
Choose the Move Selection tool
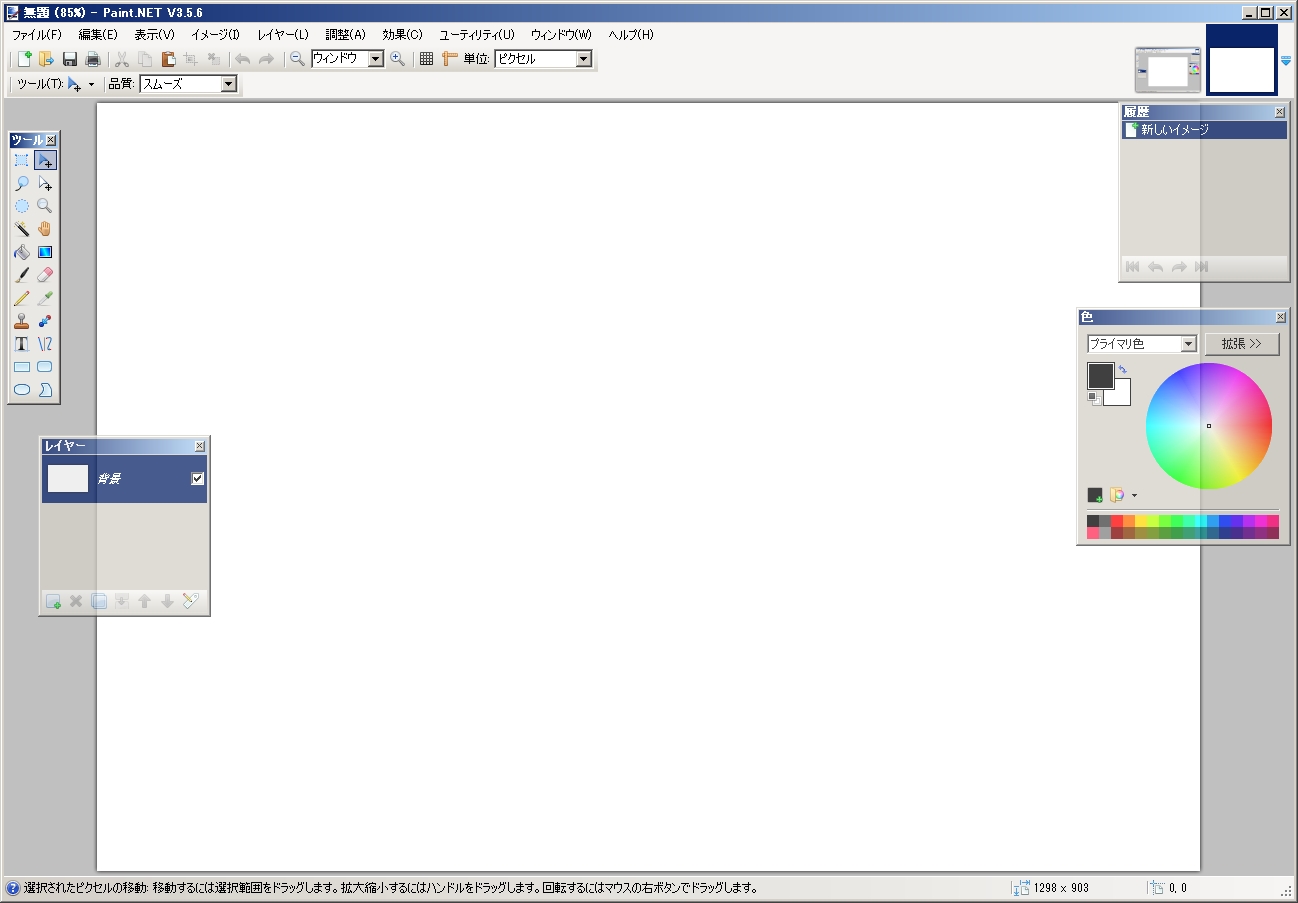(x=45, y=183)
